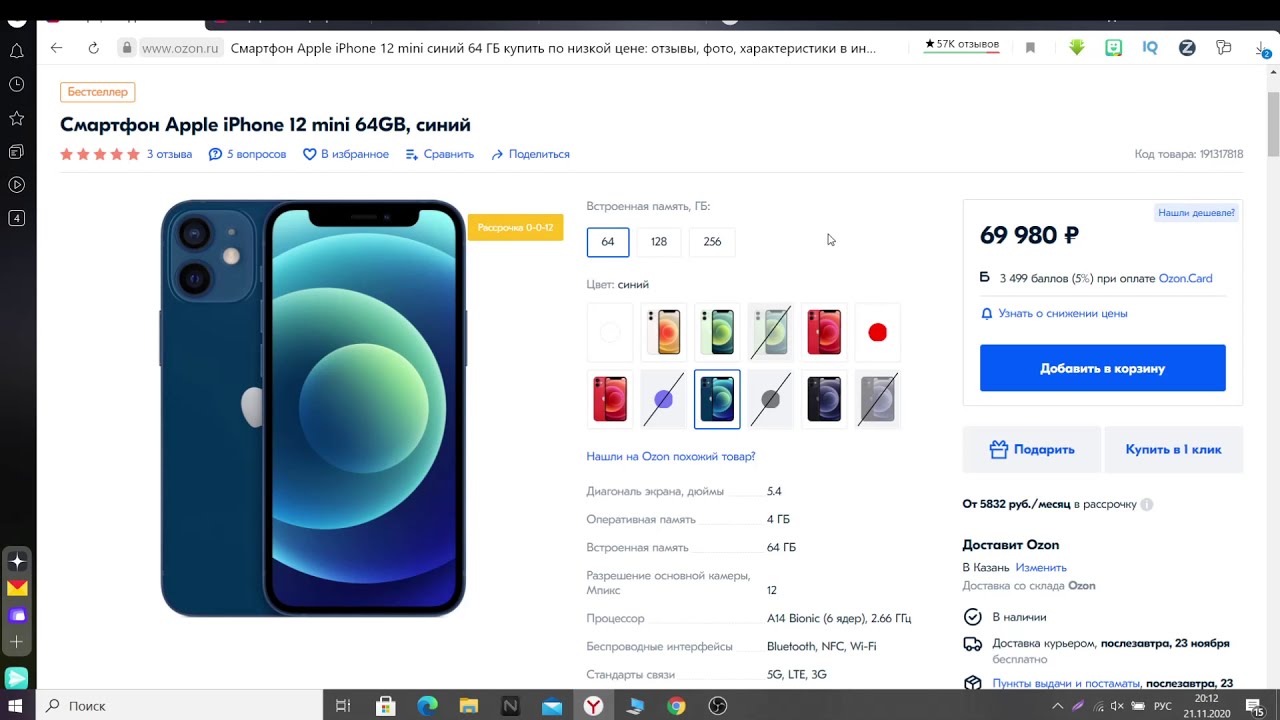
Task: Click the Бестселлер badge
Action: [x=98, y=92]
